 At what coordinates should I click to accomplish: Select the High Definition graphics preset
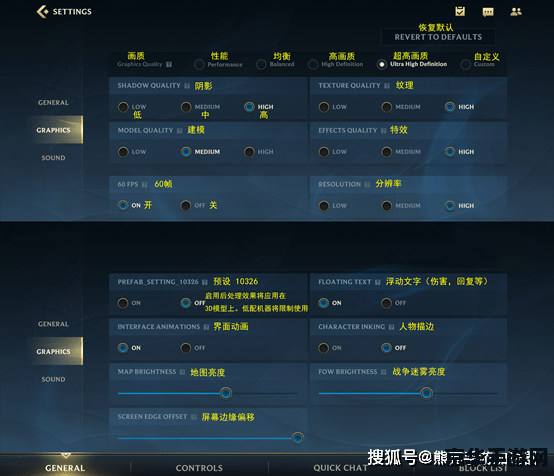point(313,64)
